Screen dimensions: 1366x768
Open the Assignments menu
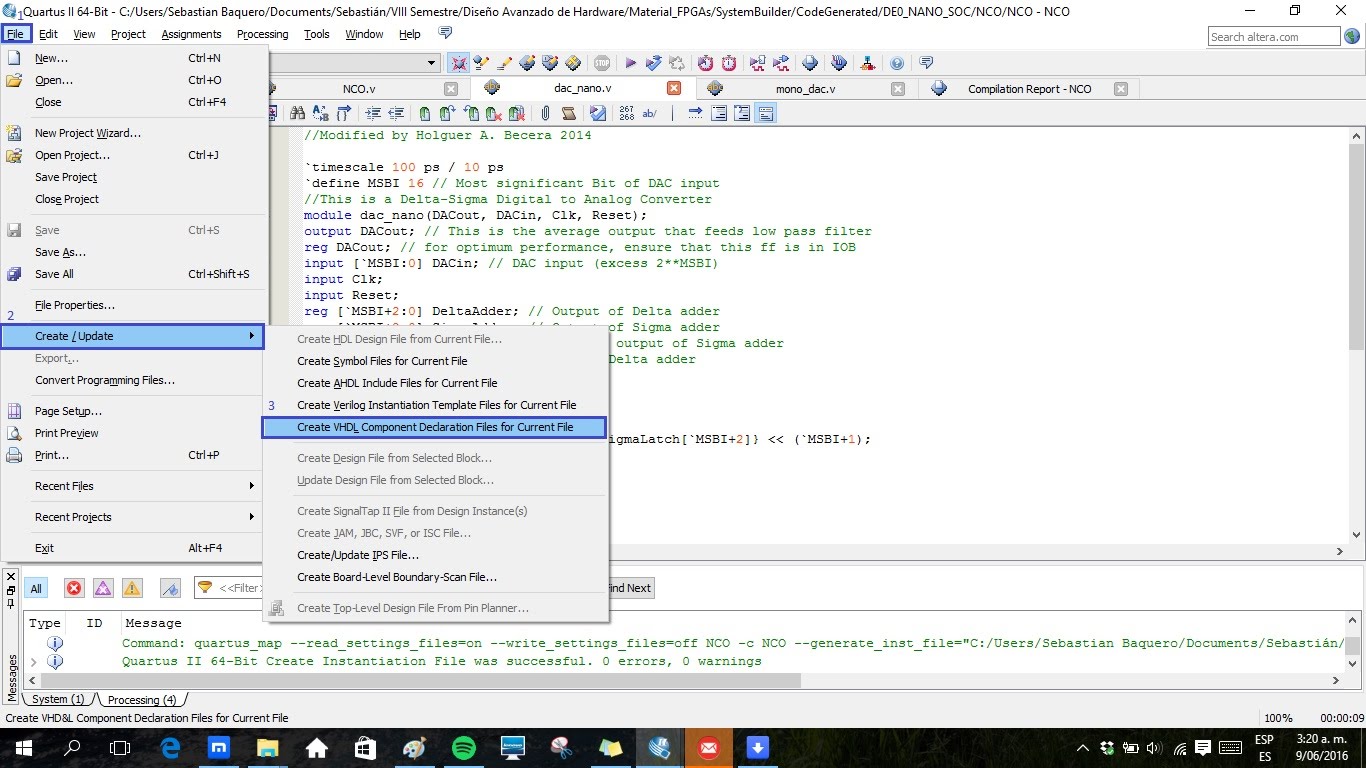pyautogui.click(x=191, y=33)
